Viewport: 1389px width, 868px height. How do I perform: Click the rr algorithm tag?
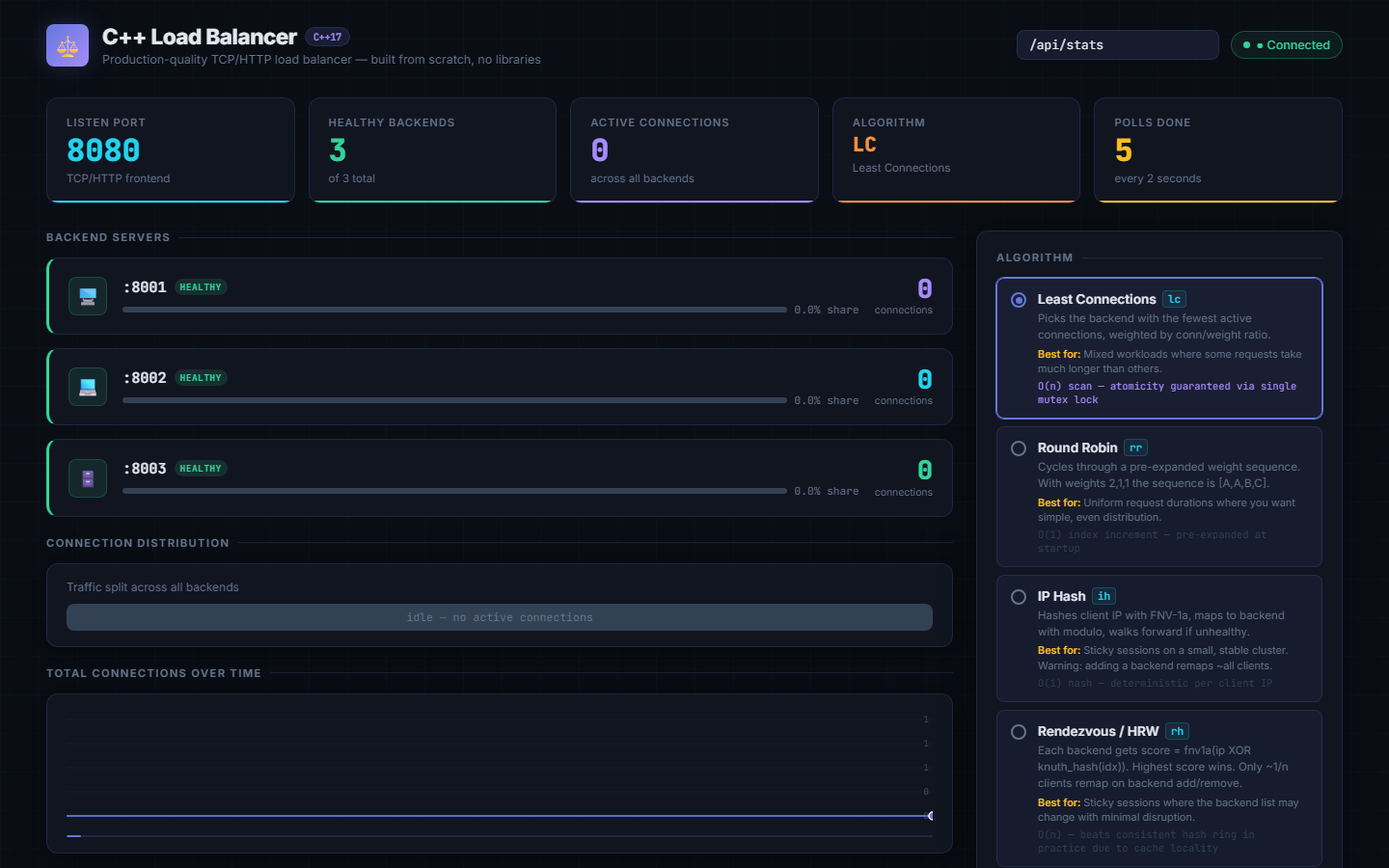(x=1135, y=448)
